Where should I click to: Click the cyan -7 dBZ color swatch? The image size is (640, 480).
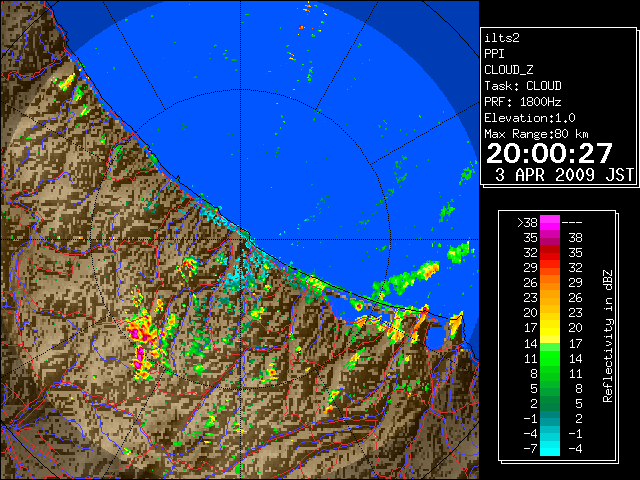coord(550,448)
